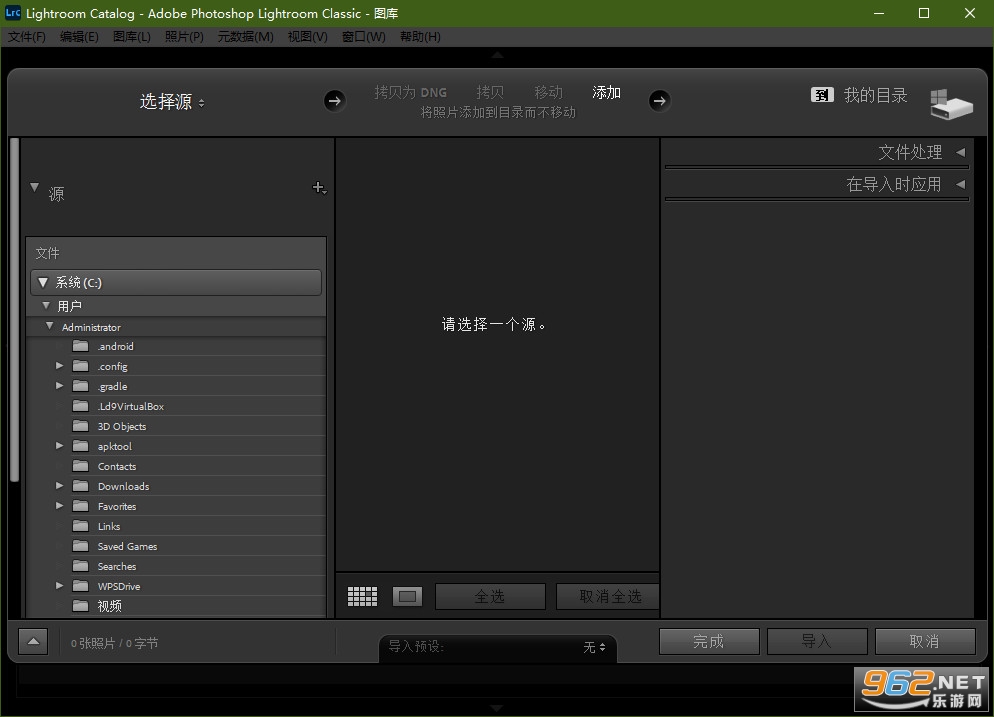This screenshot has width=994, height=717.
Task: Expand the .config folder
Action: pyautogui.click(x=59, y=366)
